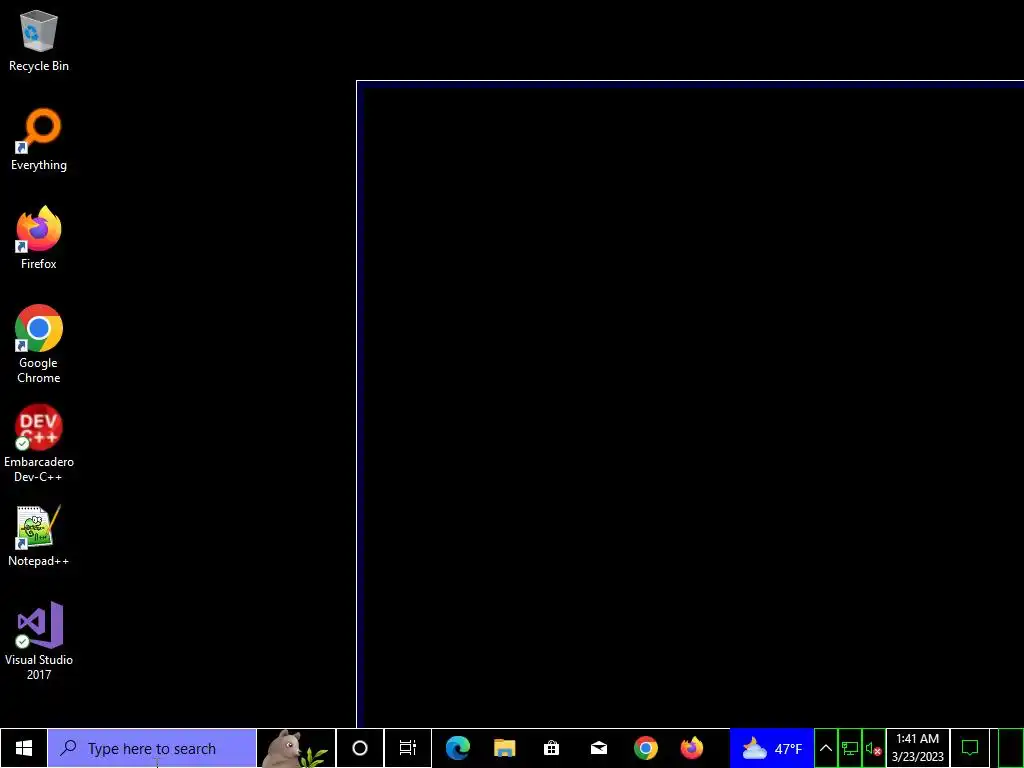The width and height of the screenshot is (1024, 768).
Task: Focus the 'Type here to search' box
Action: click(152, 748)
